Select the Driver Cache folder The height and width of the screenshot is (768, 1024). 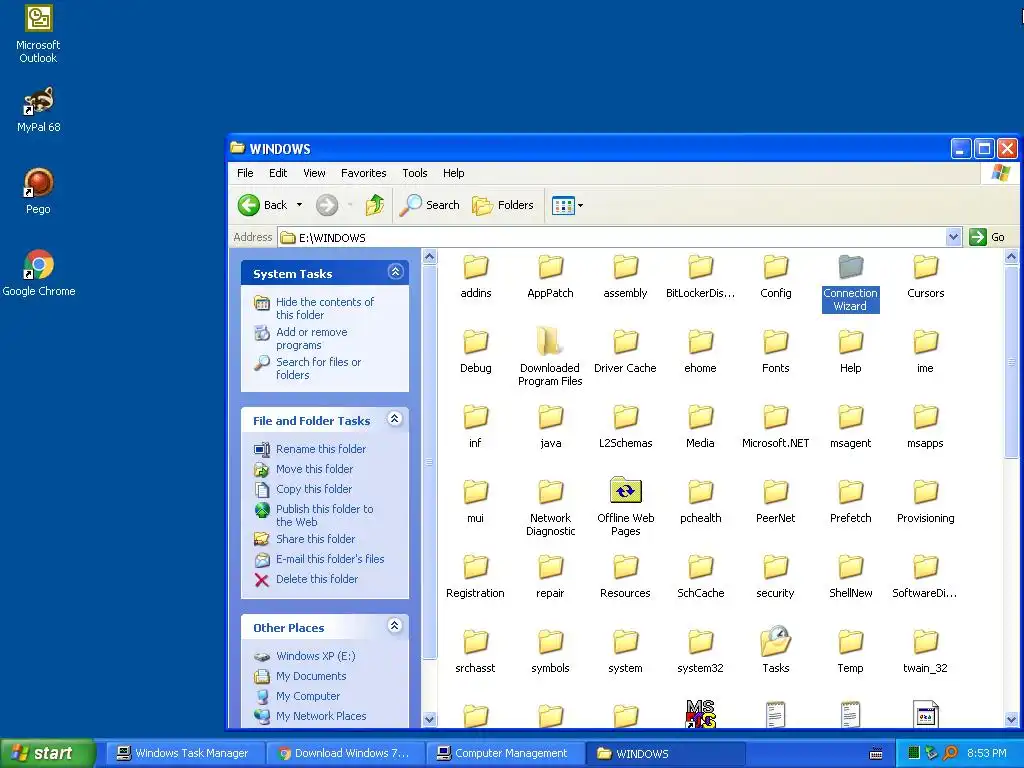(625, 352)
